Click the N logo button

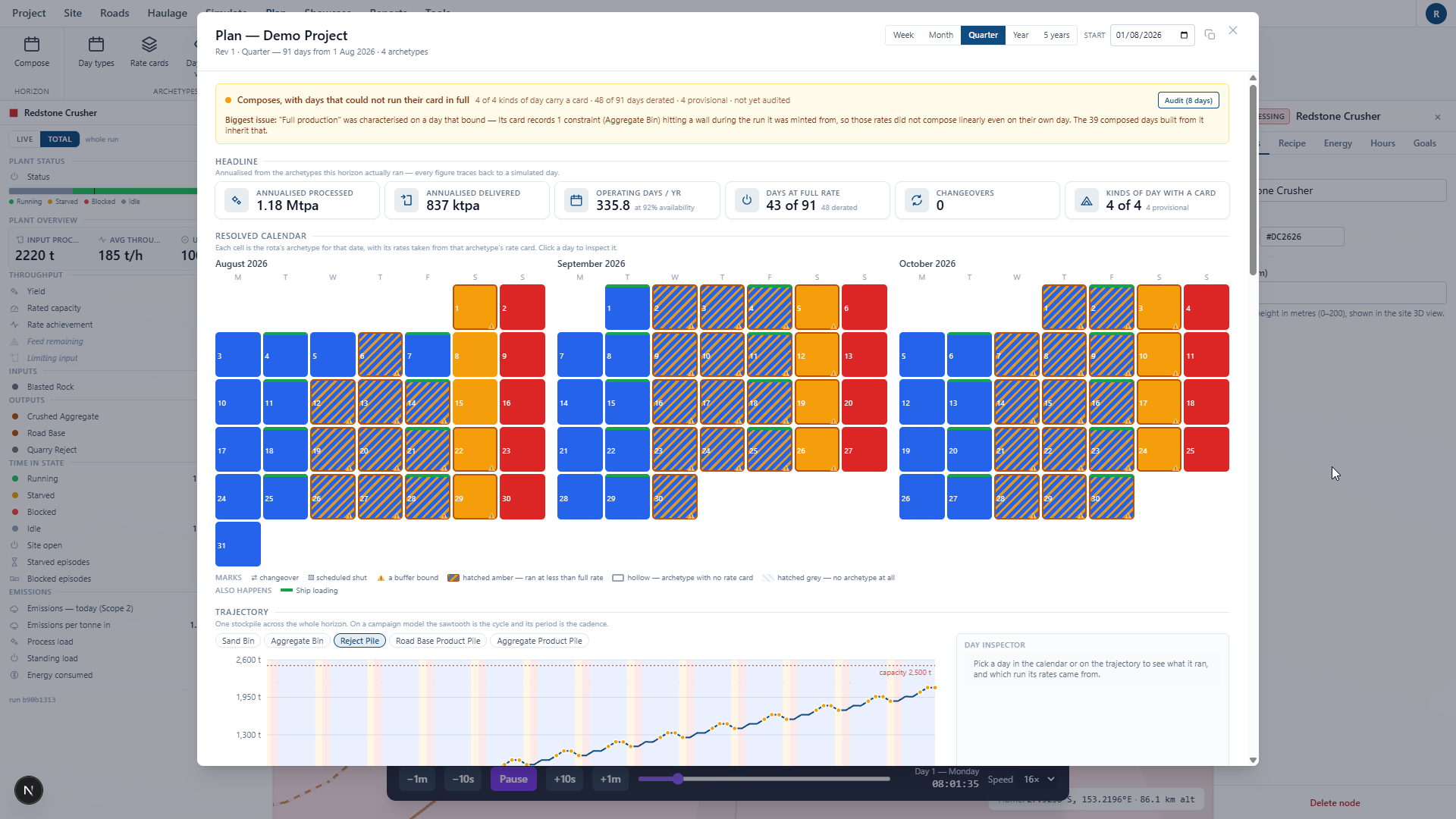[29, 790]
